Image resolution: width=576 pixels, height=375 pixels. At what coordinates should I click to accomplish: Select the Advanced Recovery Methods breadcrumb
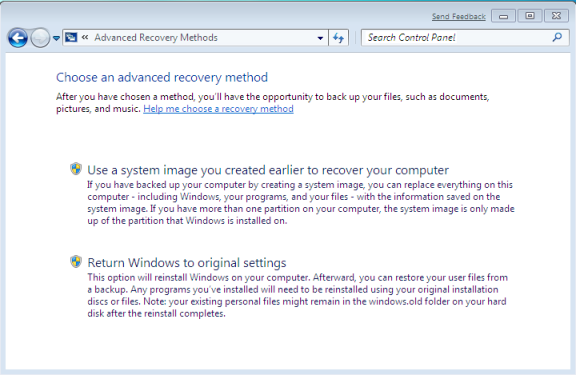point(156,37)
